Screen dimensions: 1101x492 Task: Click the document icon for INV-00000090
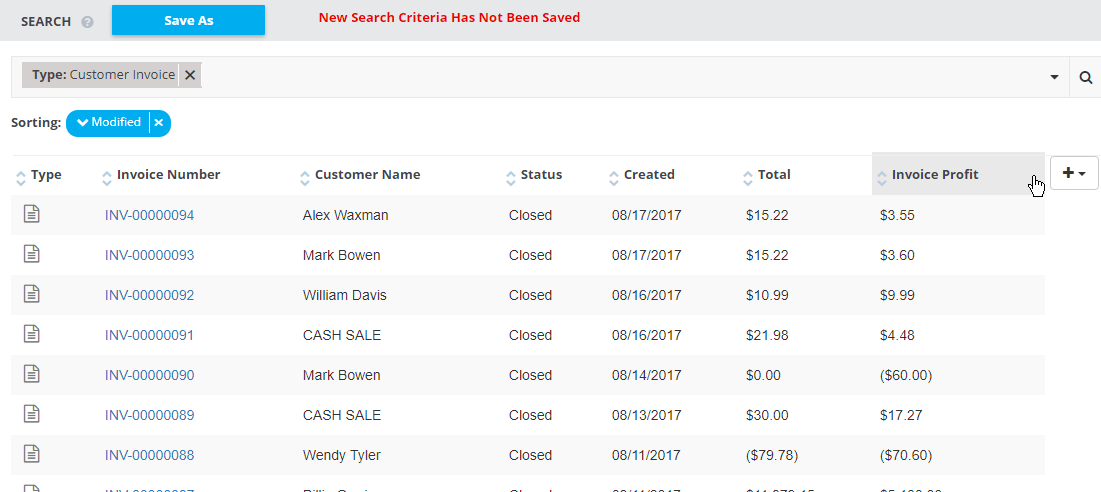click(32, 374)
